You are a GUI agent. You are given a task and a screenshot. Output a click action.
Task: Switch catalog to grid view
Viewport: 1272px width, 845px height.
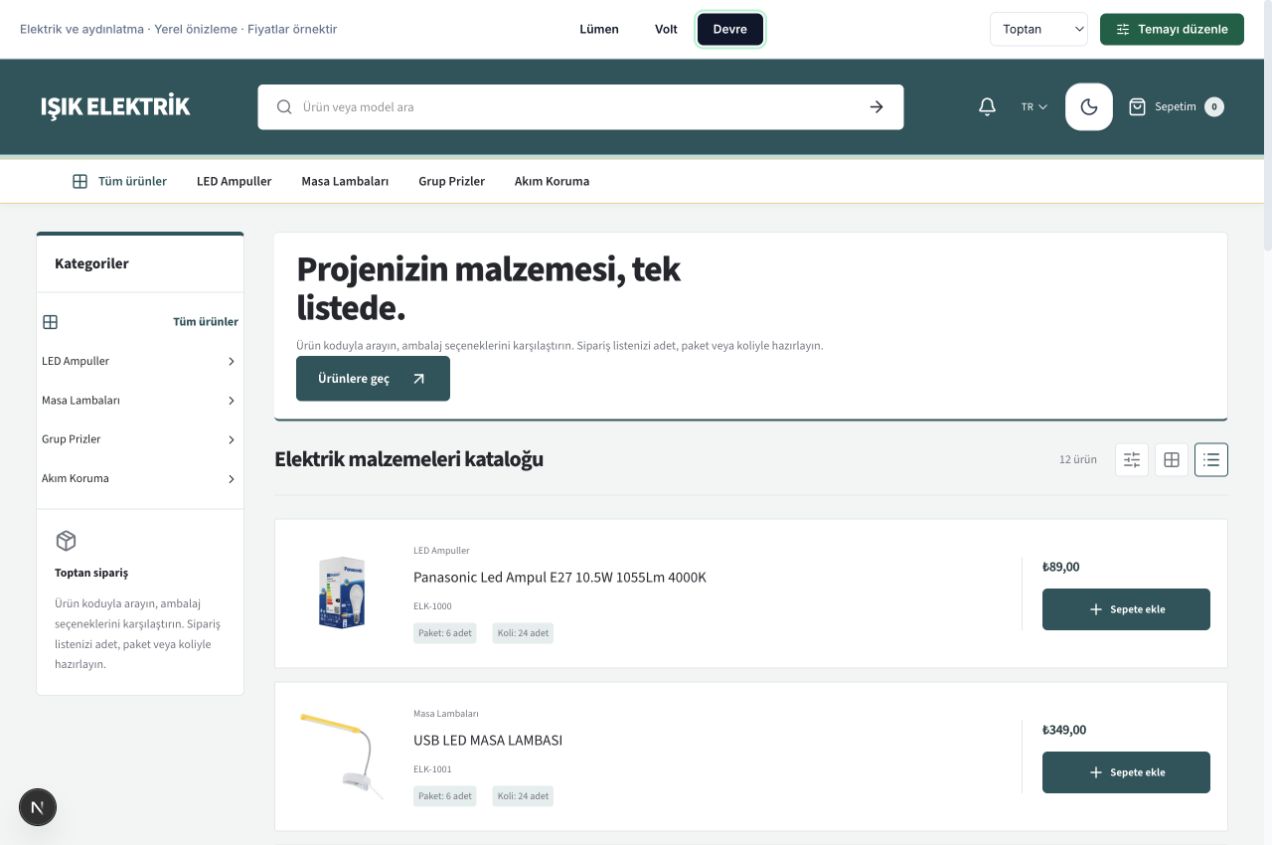tap(1172, 460)
